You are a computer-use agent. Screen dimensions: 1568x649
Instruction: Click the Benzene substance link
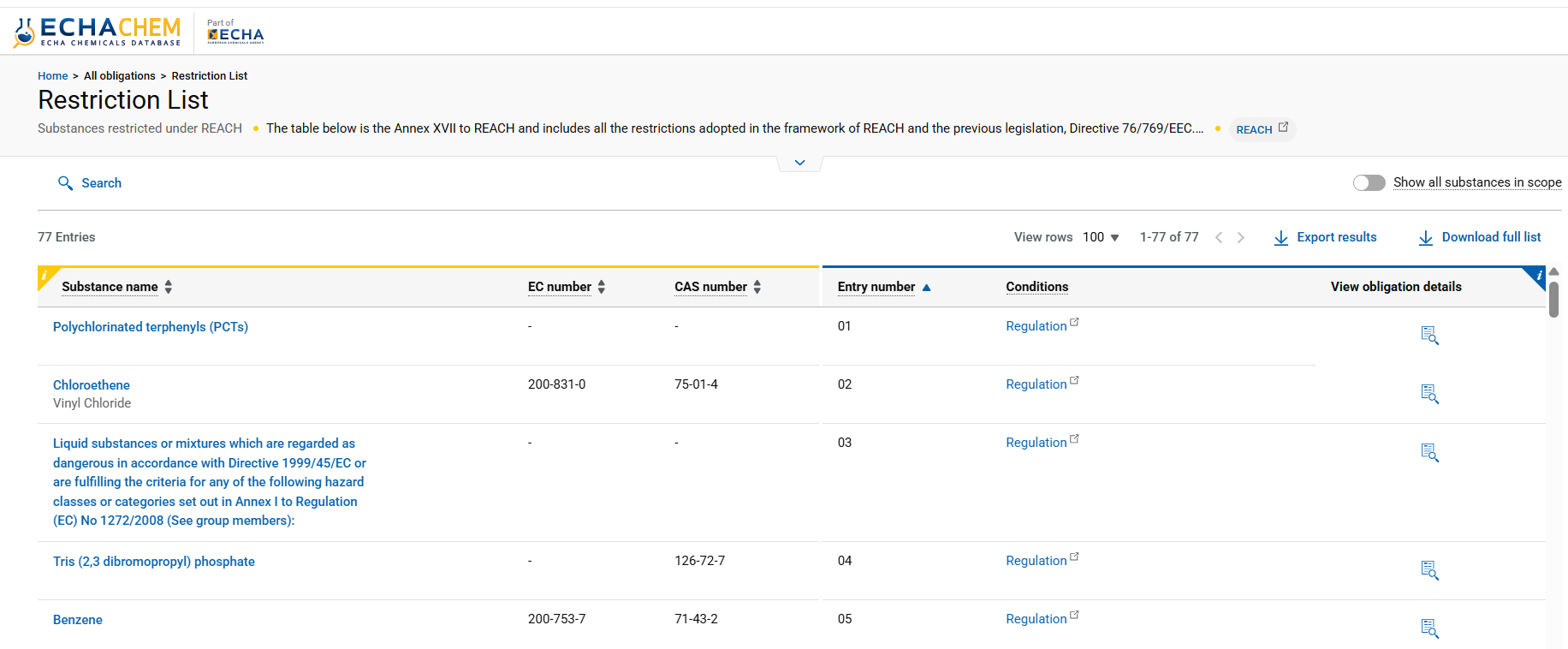point(78,620)
